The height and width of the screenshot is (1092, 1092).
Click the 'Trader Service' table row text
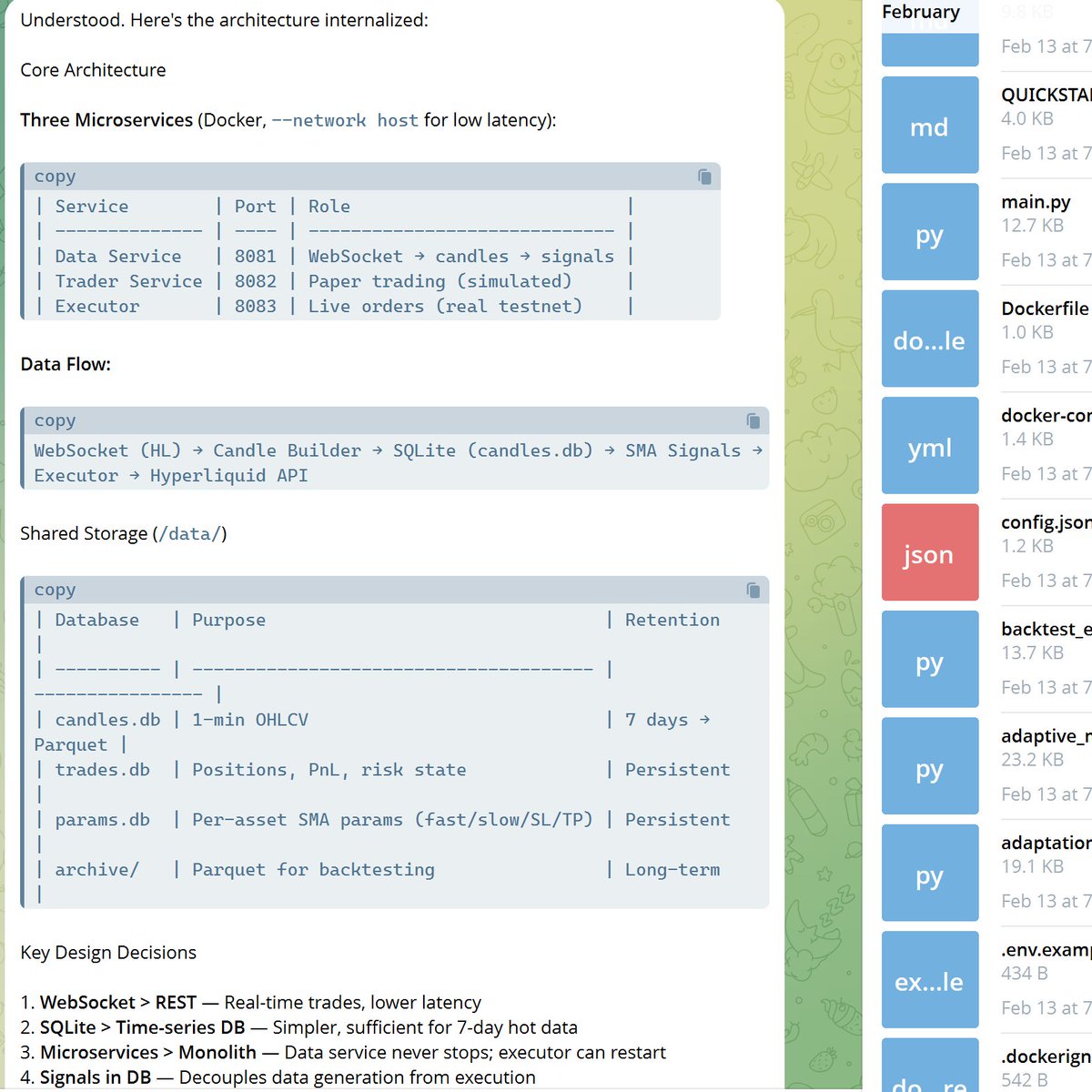tap(128, 281)
